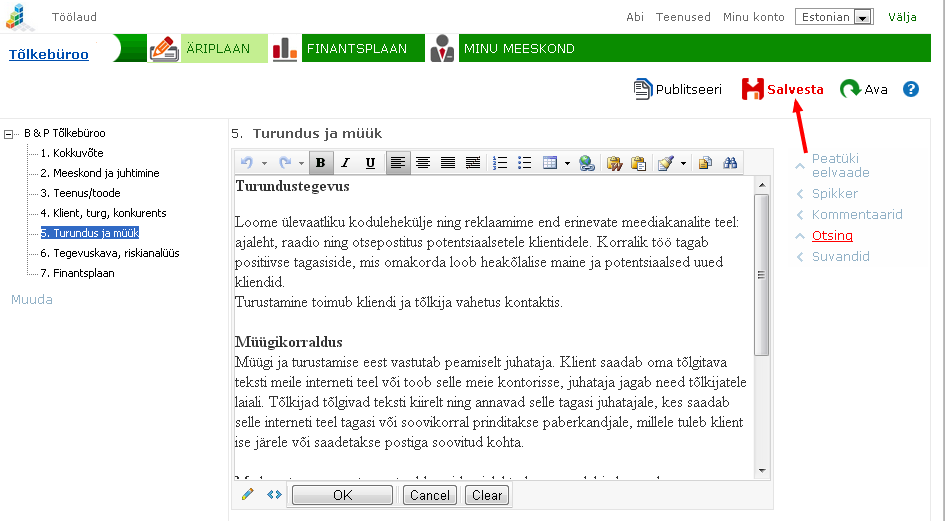The width and height of the screenshot is (945, 521).
Task: Expand the Suvandid panel
Action: pyautogui.click(x=840, y=257)
